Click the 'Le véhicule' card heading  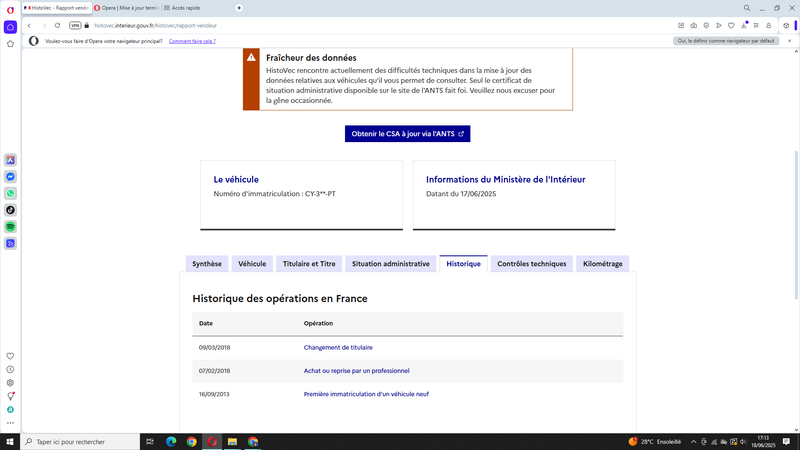[x=236, y=180]
